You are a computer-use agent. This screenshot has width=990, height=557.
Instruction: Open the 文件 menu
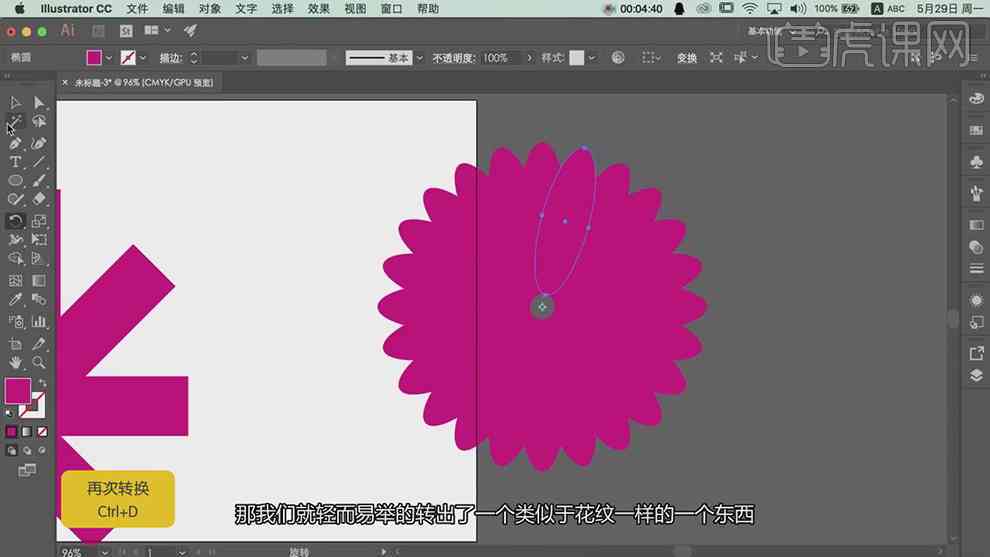(x=137, y=9)
